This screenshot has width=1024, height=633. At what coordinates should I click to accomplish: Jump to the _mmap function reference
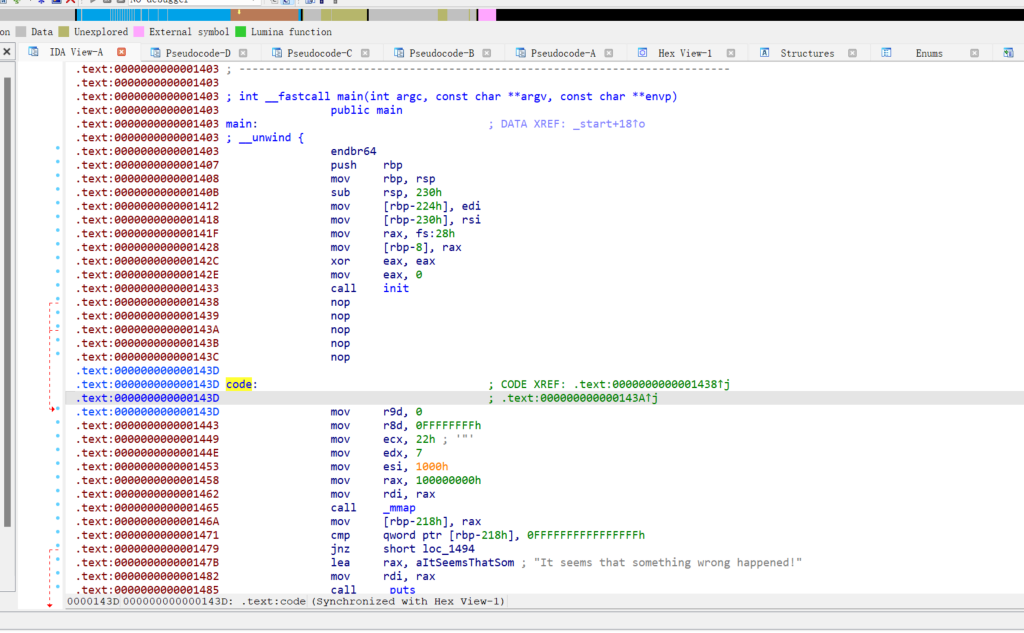coord(399,508)
